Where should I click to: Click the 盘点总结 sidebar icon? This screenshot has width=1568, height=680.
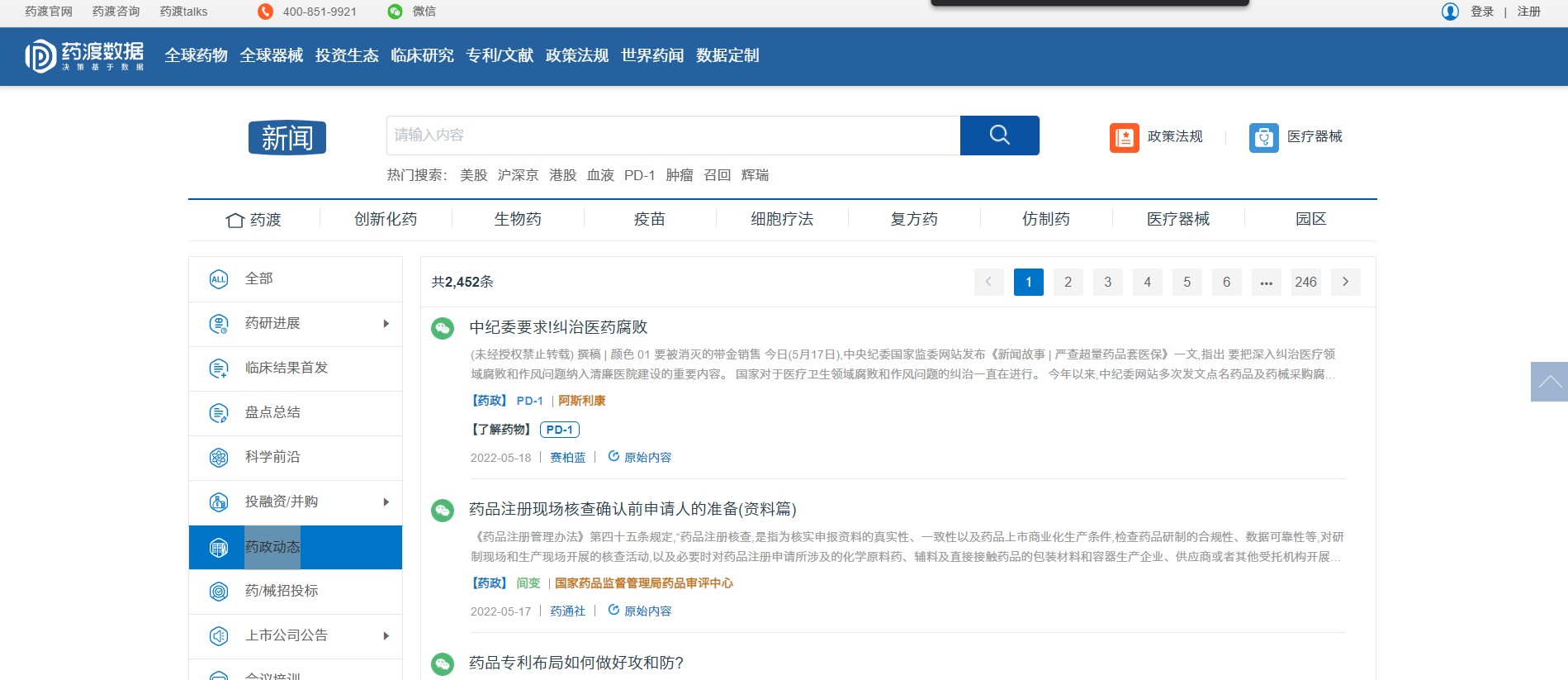(x=218, y=413)
